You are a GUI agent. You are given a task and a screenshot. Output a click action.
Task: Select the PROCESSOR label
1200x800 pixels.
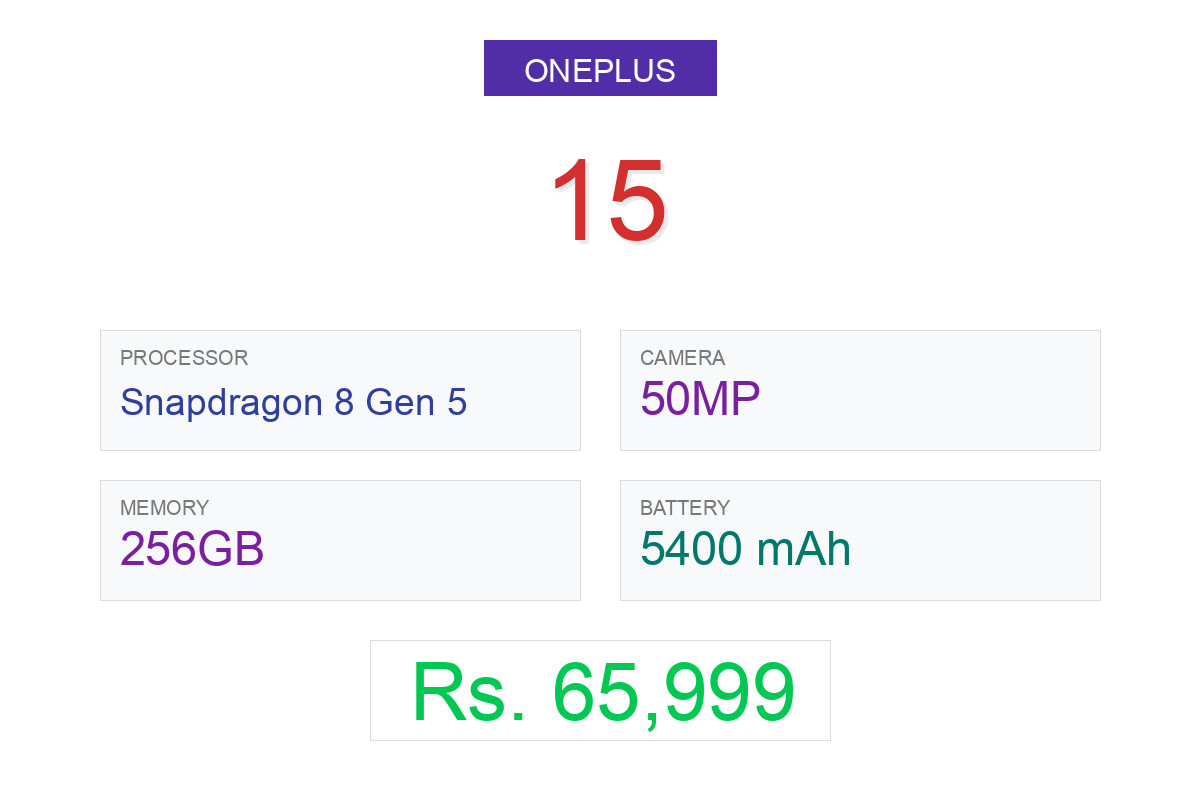(184, 358)
